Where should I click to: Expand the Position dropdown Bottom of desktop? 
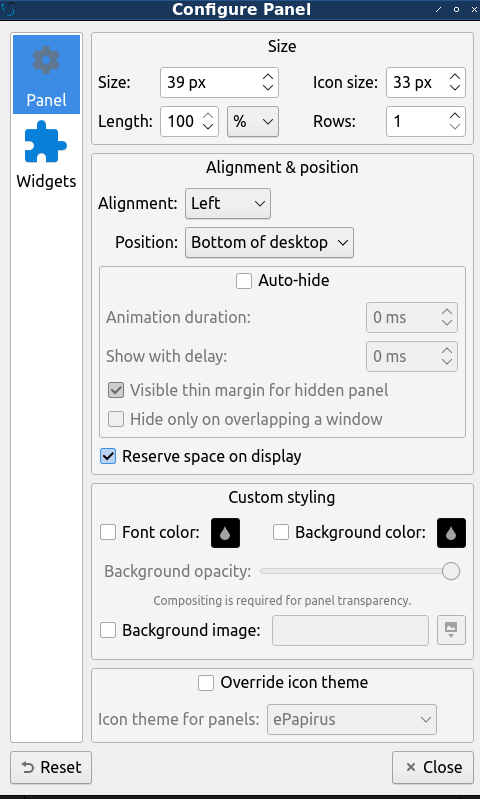coord(269,243)
